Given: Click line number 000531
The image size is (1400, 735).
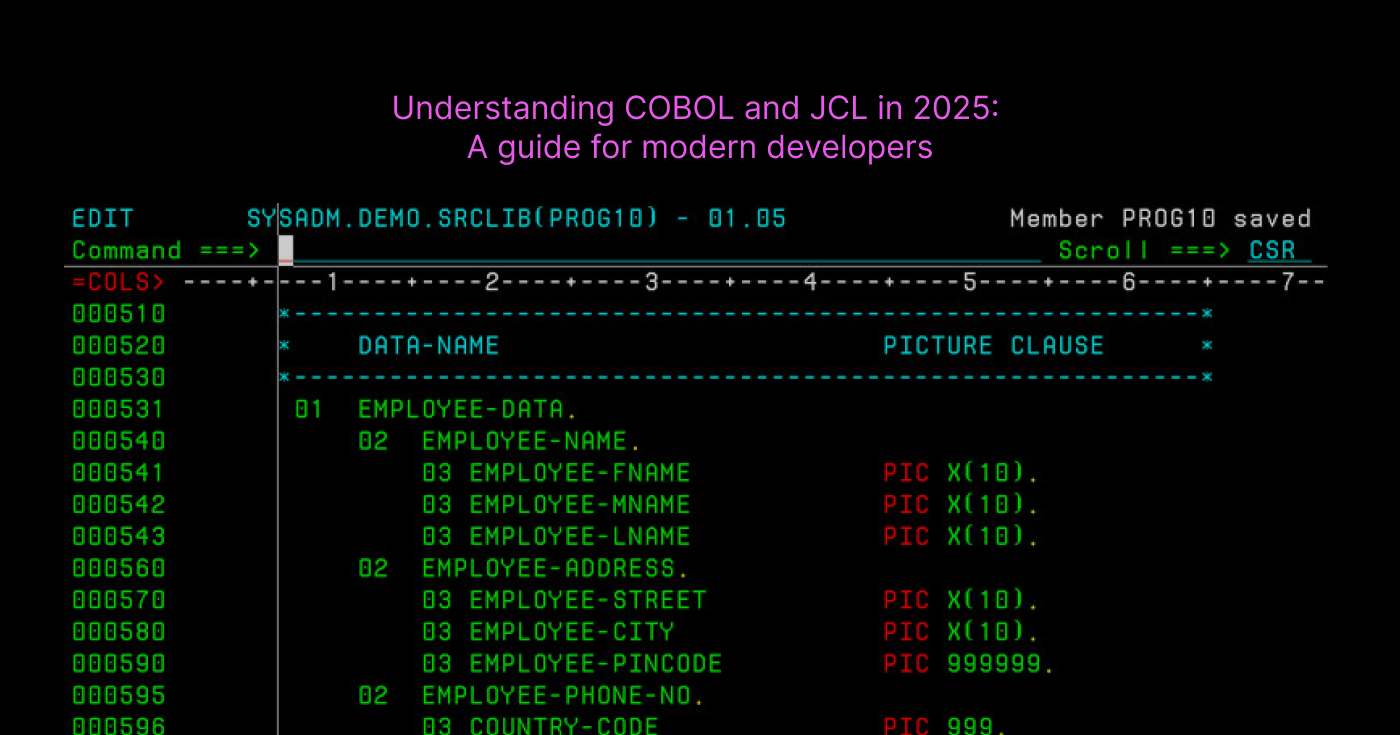Looking at the screenshot, I should tap(119, 409).
